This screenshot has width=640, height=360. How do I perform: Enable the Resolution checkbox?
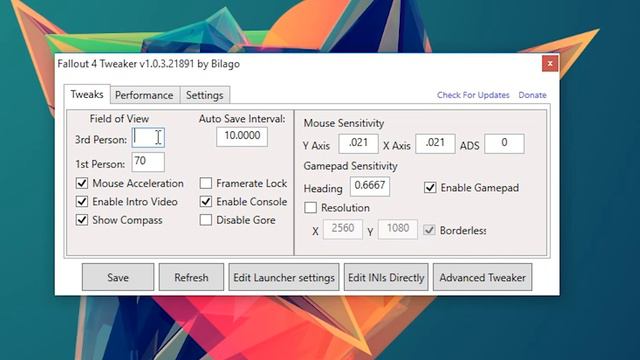pos(310,208)
